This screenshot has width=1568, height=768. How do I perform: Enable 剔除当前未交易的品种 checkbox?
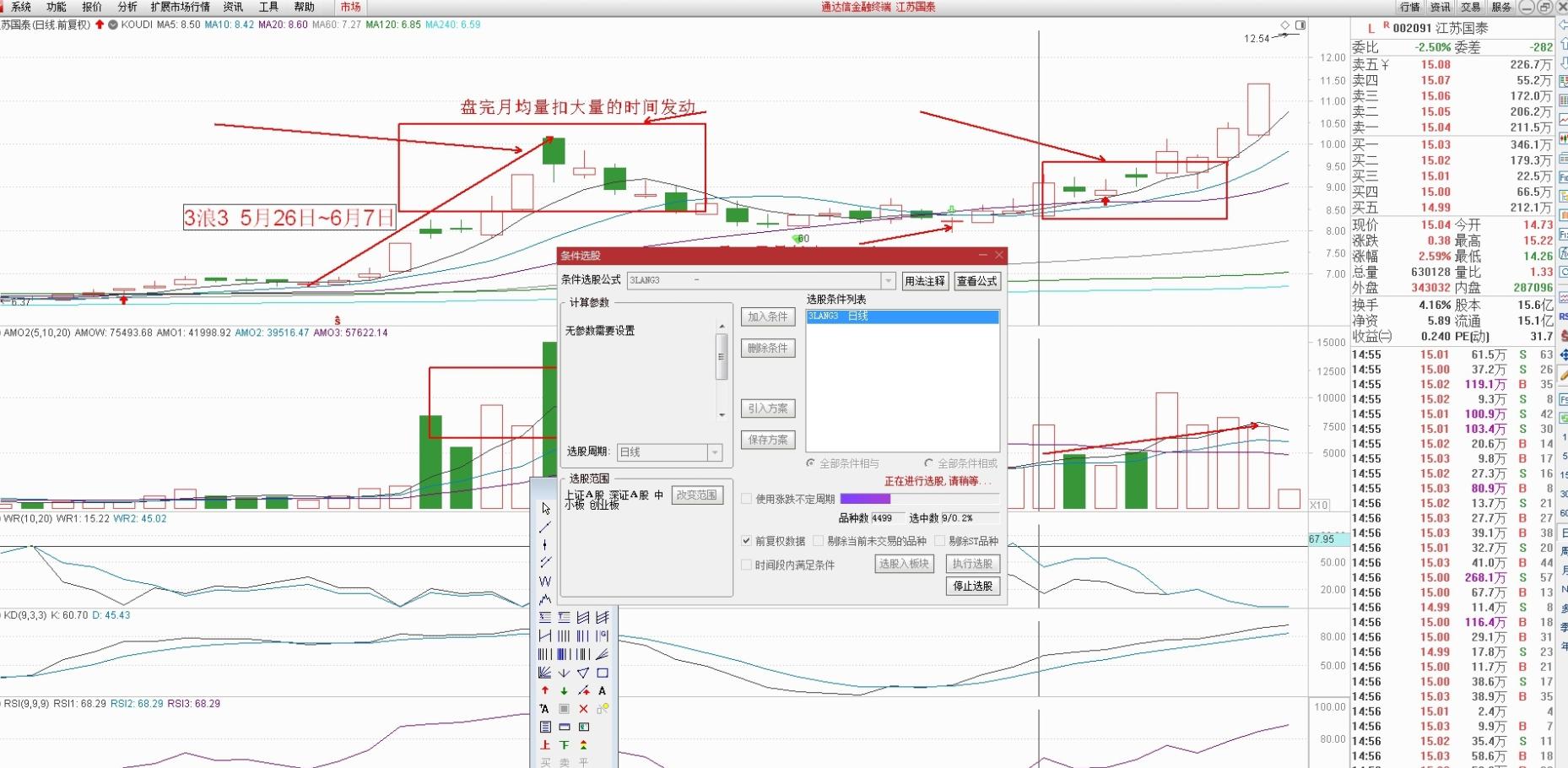point(818,541)
